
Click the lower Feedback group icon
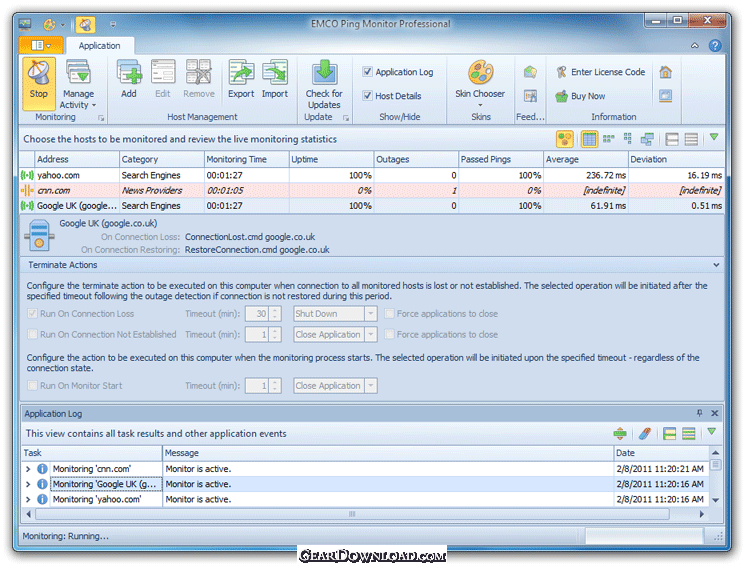[530, 96]
